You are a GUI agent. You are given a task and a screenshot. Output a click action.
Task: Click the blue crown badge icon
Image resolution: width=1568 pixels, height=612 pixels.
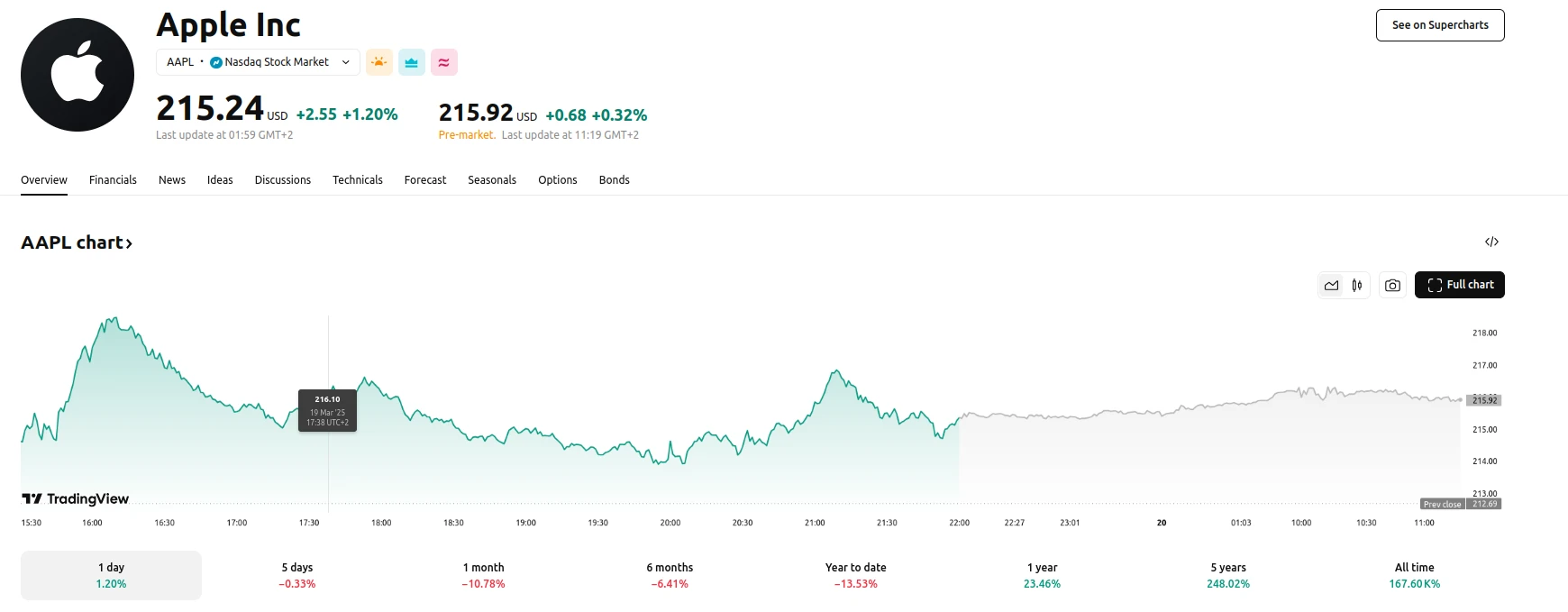click(x=412, y=61)
